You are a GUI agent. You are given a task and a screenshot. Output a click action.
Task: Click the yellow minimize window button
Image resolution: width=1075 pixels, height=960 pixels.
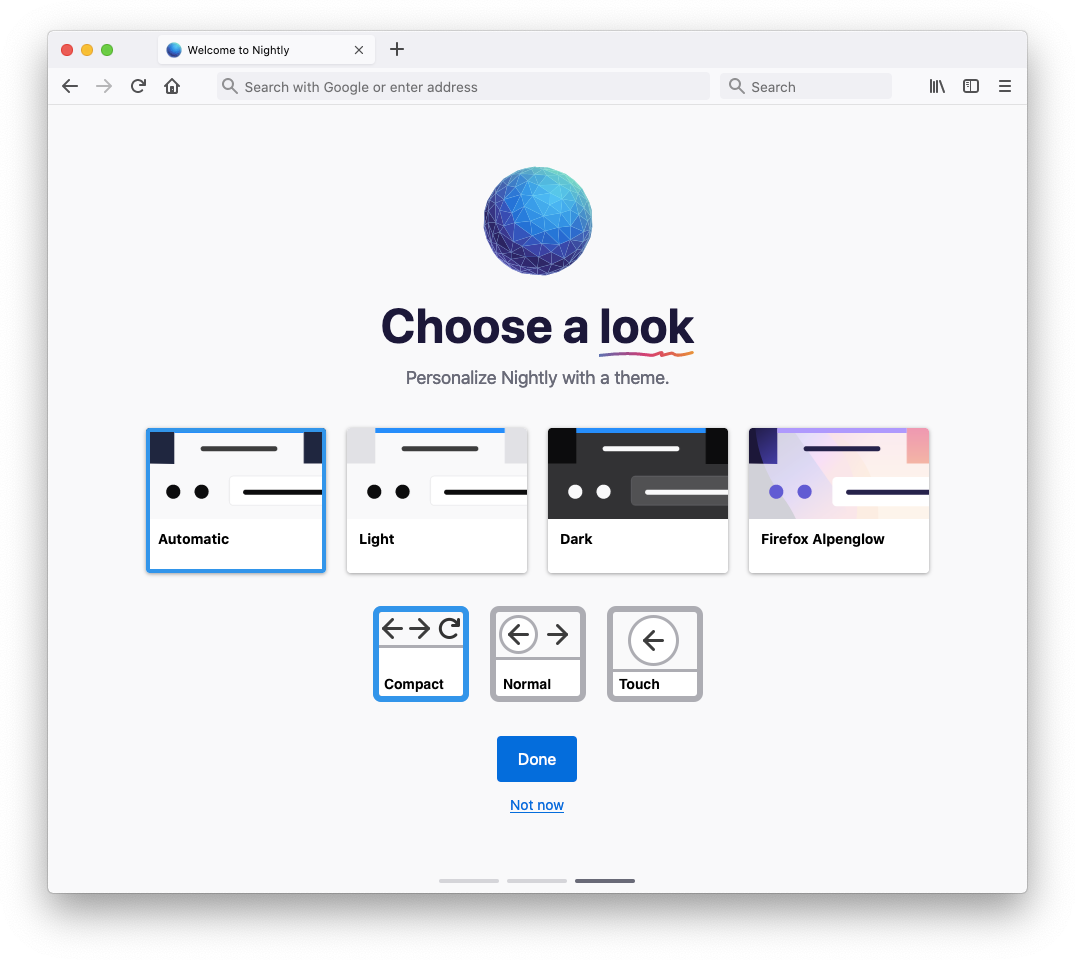coord(87,50)
